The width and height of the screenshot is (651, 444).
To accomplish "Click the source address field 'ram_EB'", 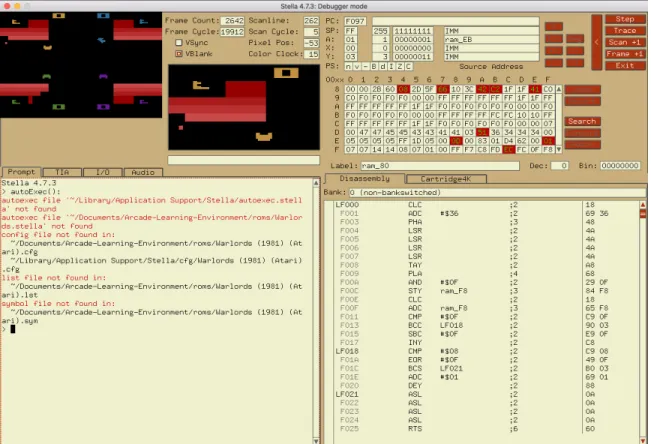I will [x=491, y=40].
